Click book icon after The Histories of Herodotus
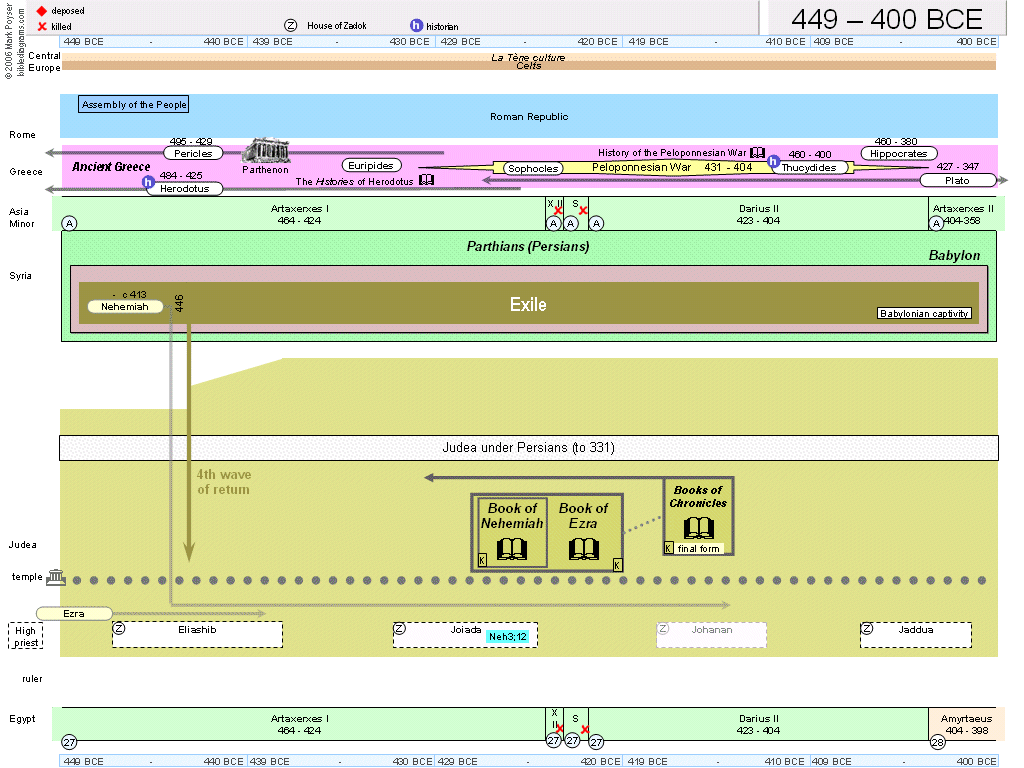The image size is (1024, 768). (427, 181)
